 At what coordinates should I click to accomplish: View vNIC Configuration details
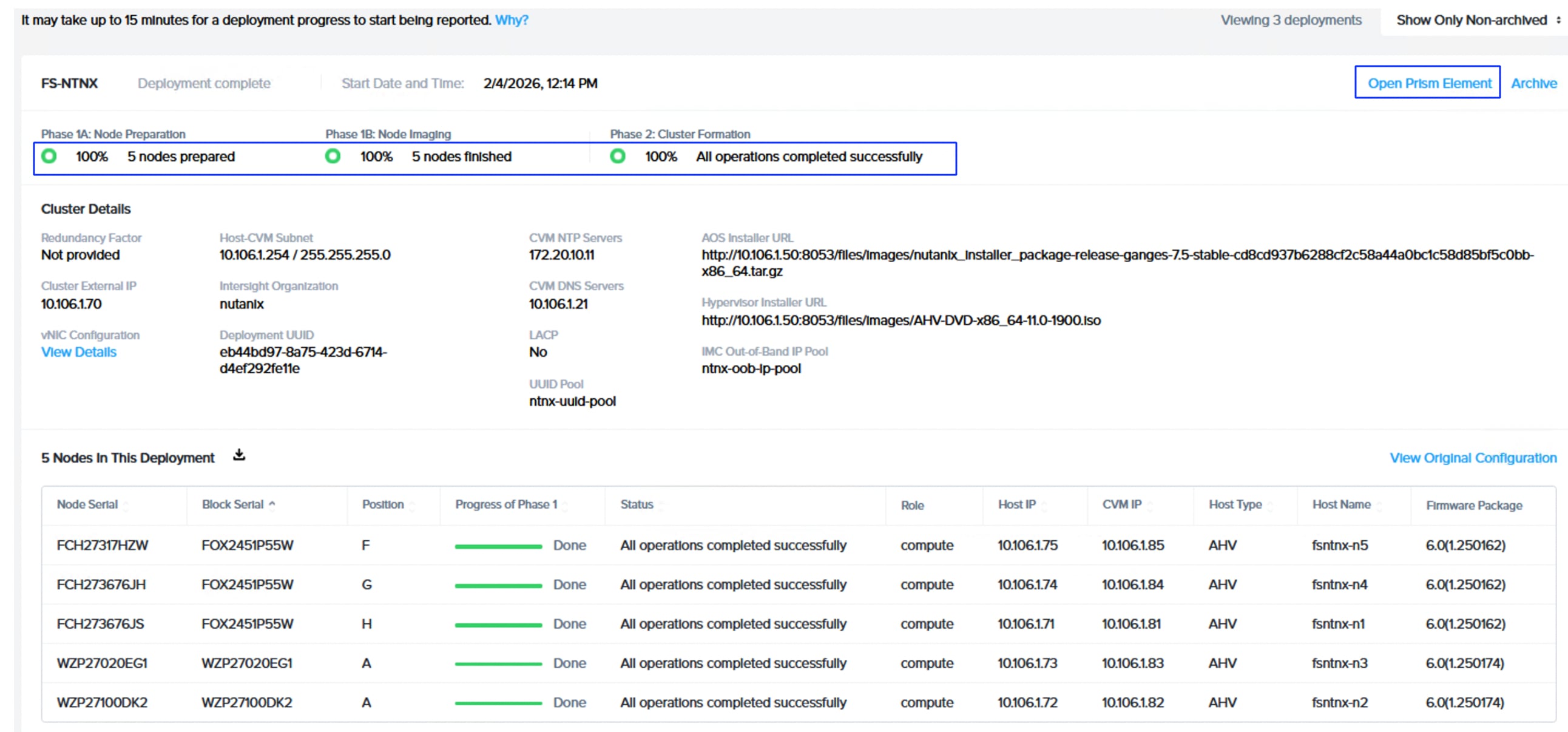tap(78, 352)
